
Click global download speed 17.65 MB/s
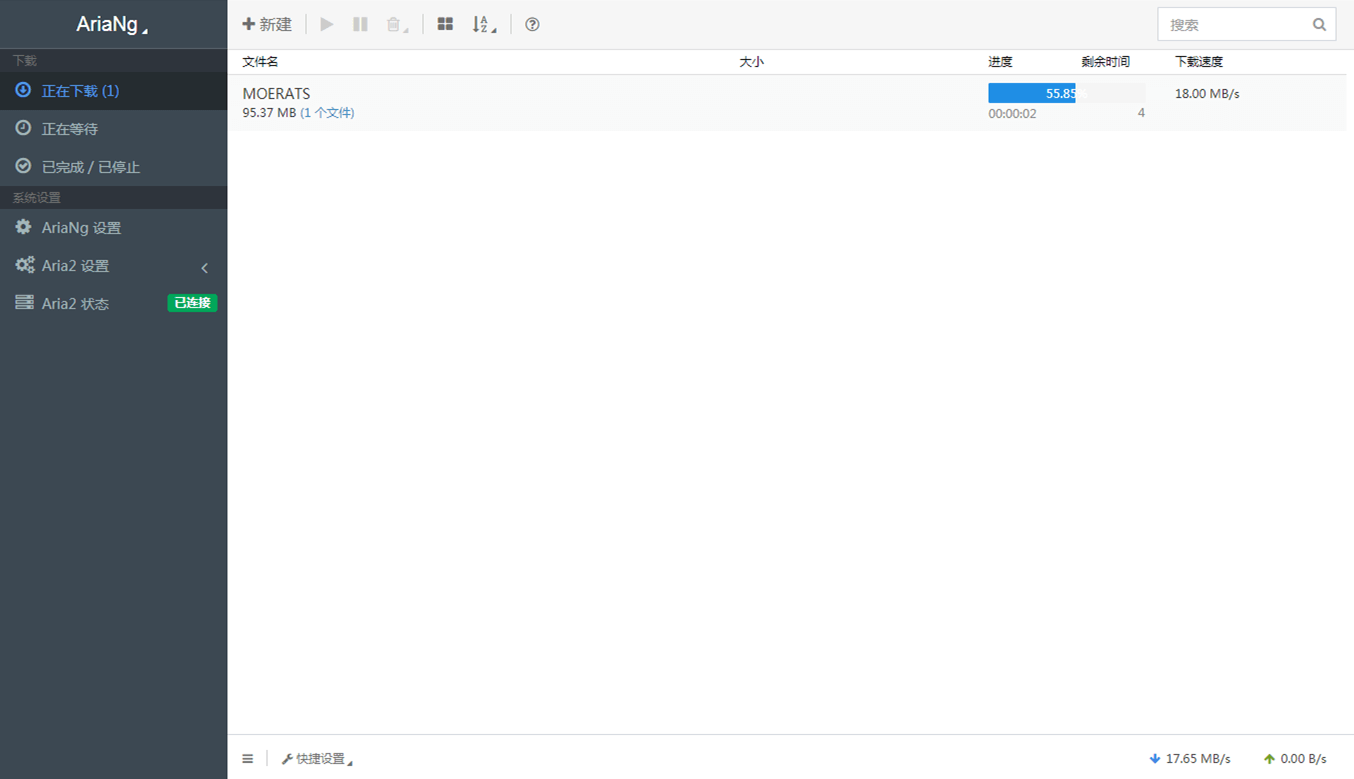(1190, 759)
